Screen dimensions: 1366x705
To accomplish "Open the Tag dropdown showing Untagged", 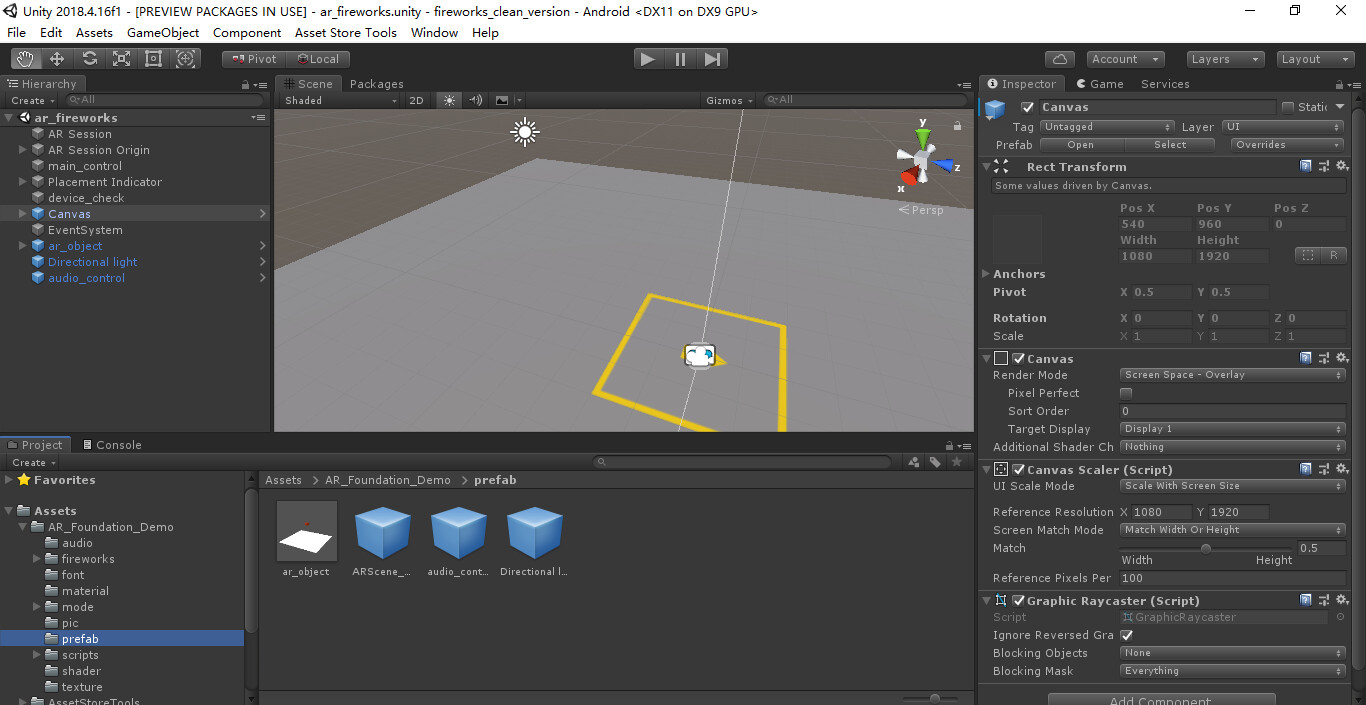I will (1107, 127).
